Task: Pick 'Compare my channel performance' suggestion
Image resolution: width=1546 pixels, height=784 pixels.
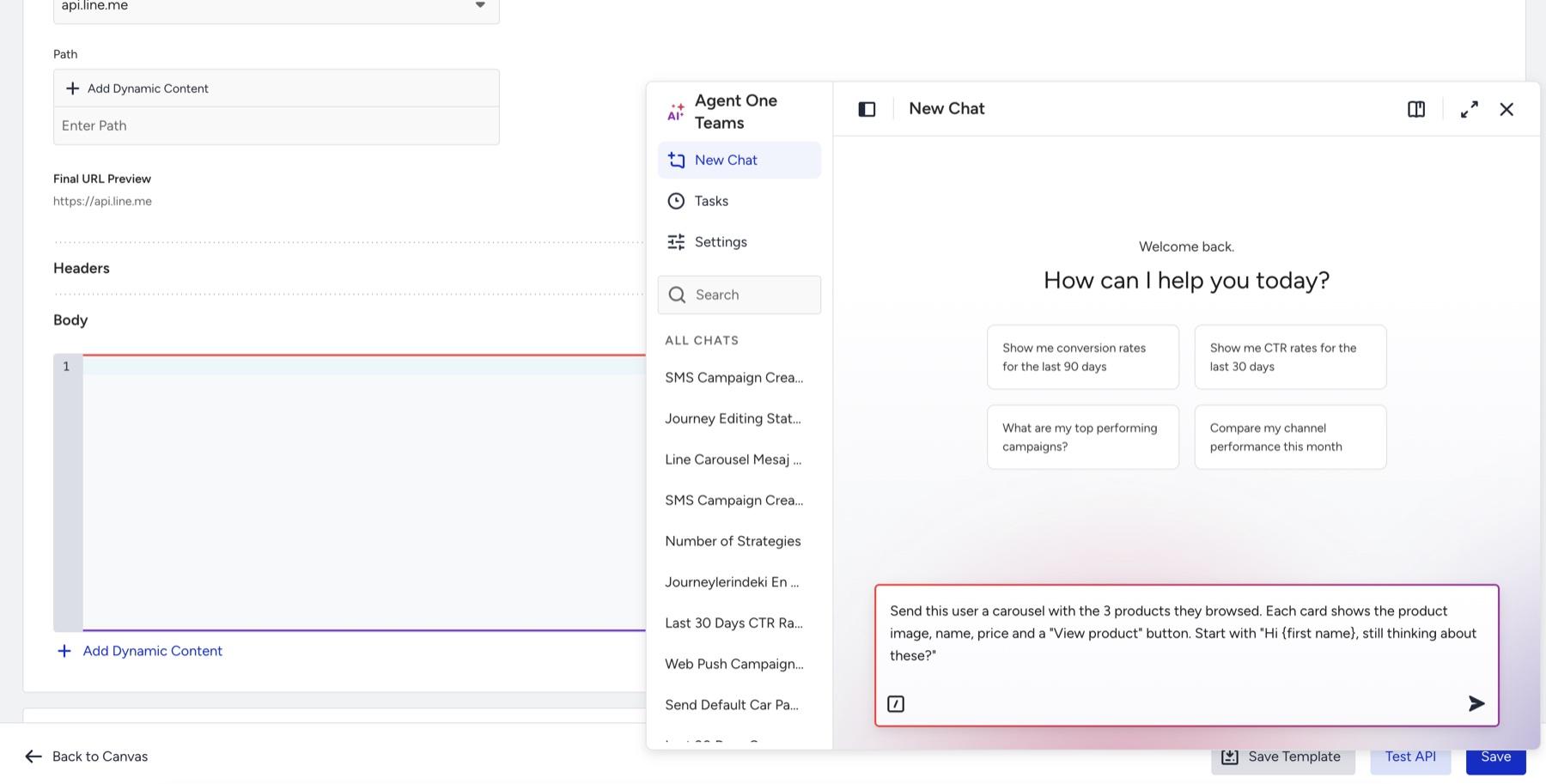Action: click(x=1290, y=437)
